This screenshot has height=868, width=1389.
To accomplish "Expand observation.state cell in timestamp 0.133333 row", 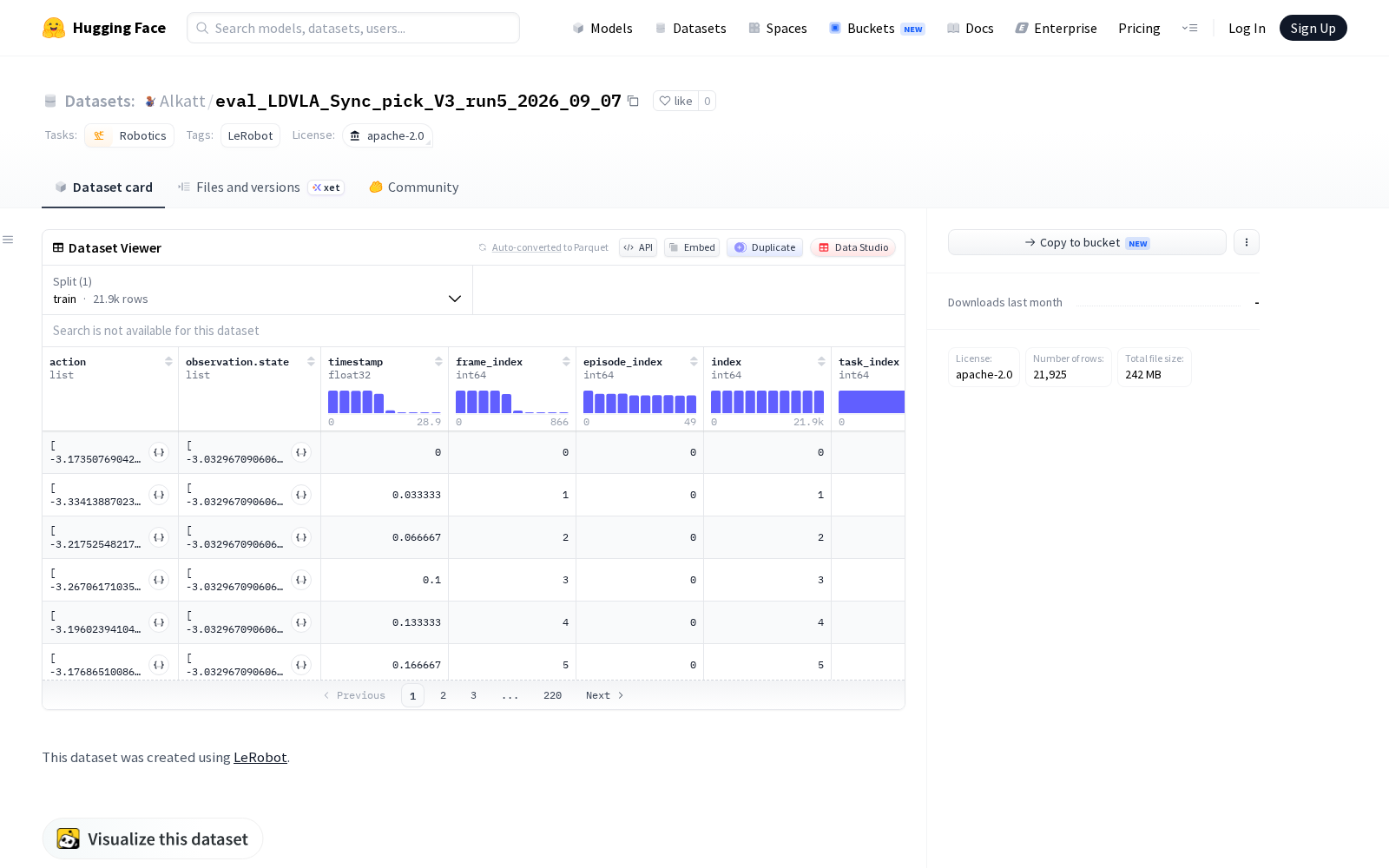I will pyautogui.click(x=301, y=622).
